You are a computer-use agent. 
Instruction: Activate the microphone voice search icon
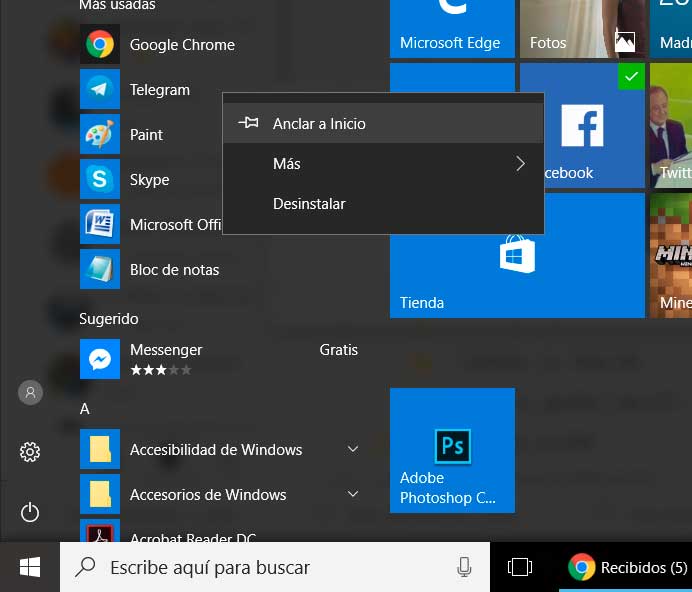[464, 567]
